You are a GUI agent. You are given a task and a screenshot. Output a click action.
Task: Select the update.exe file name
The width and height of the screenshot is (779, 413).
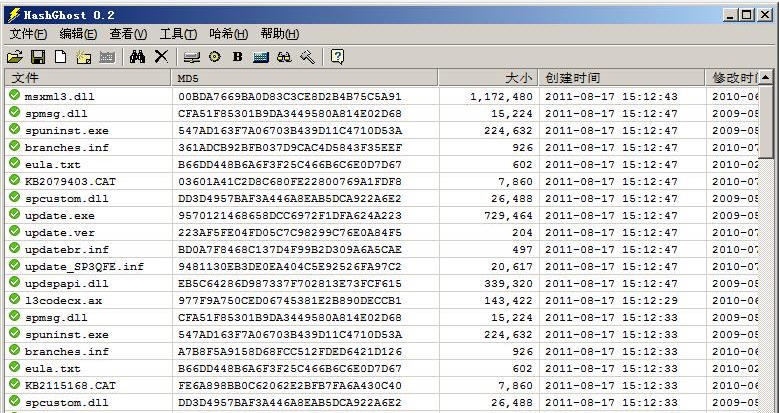60,216
